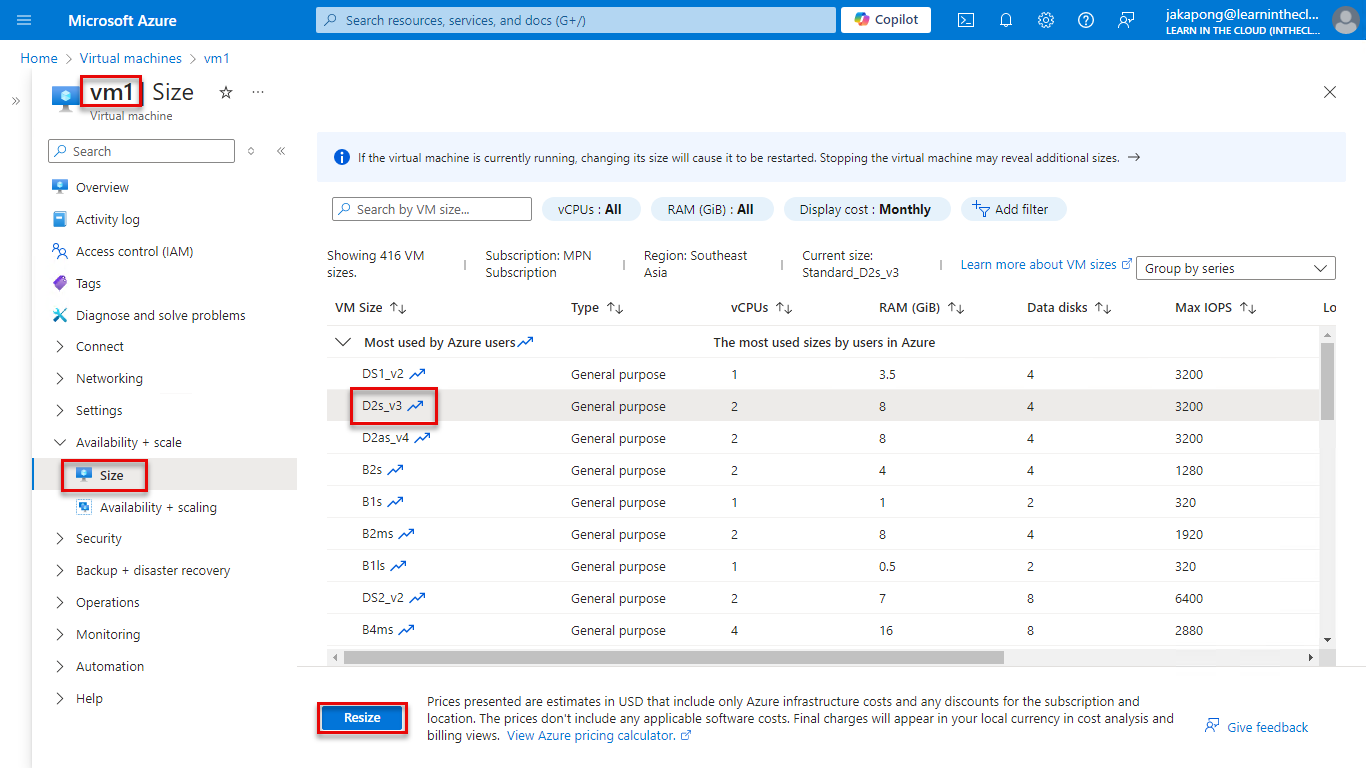Screen dimensions: 1366x768
Task: Collapse the Availability + scale section
Action: click(x=60, y=443)
